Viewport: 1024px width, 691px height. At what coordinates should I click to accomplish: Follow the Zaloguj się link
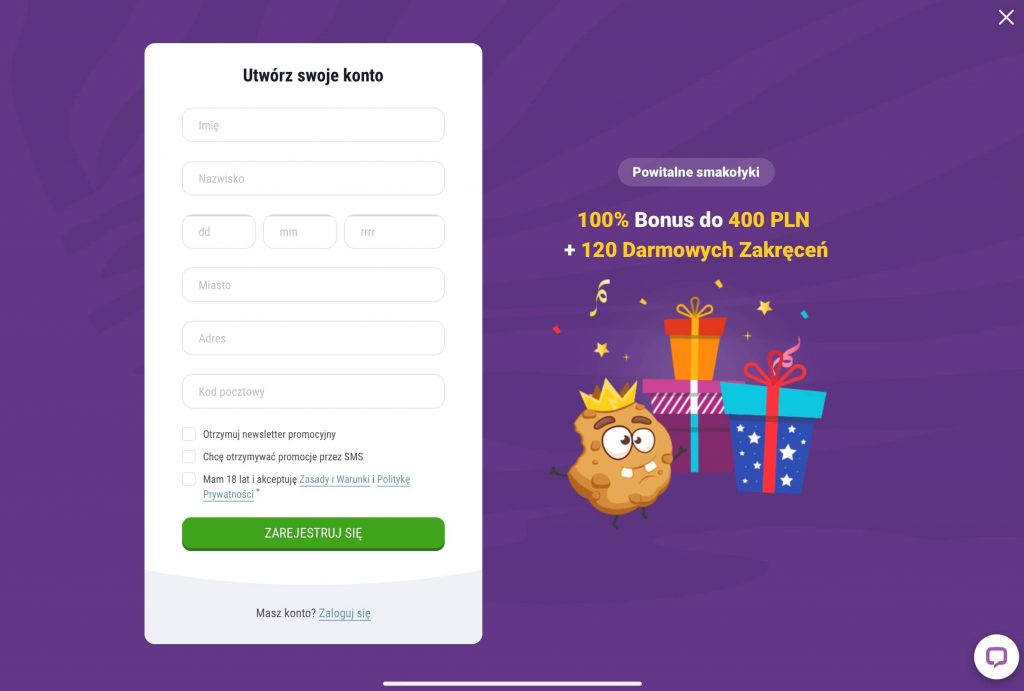coord(345,613)
